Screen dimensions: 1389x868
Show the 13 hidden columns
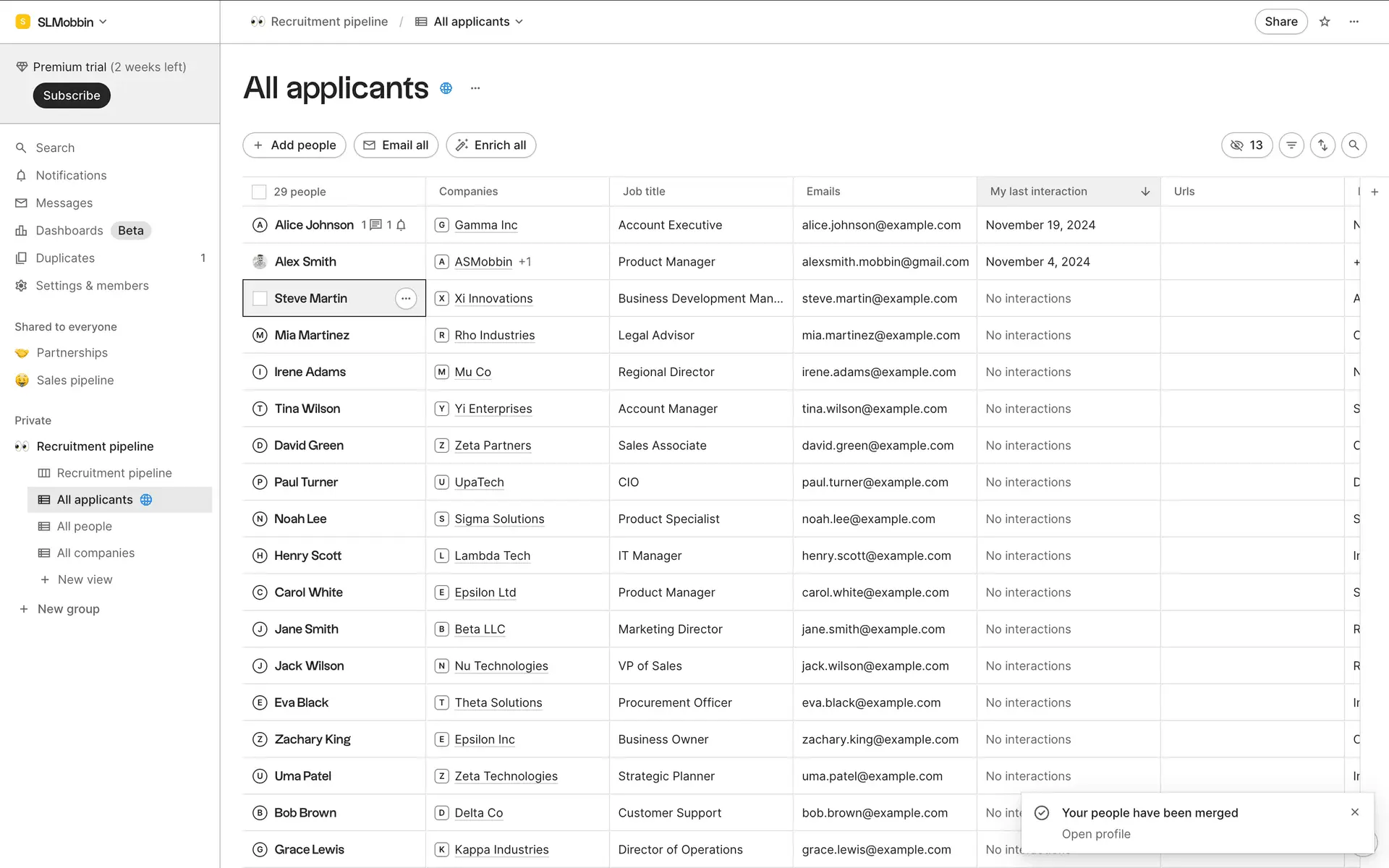pyautogui.click(x=1246, y=145)
